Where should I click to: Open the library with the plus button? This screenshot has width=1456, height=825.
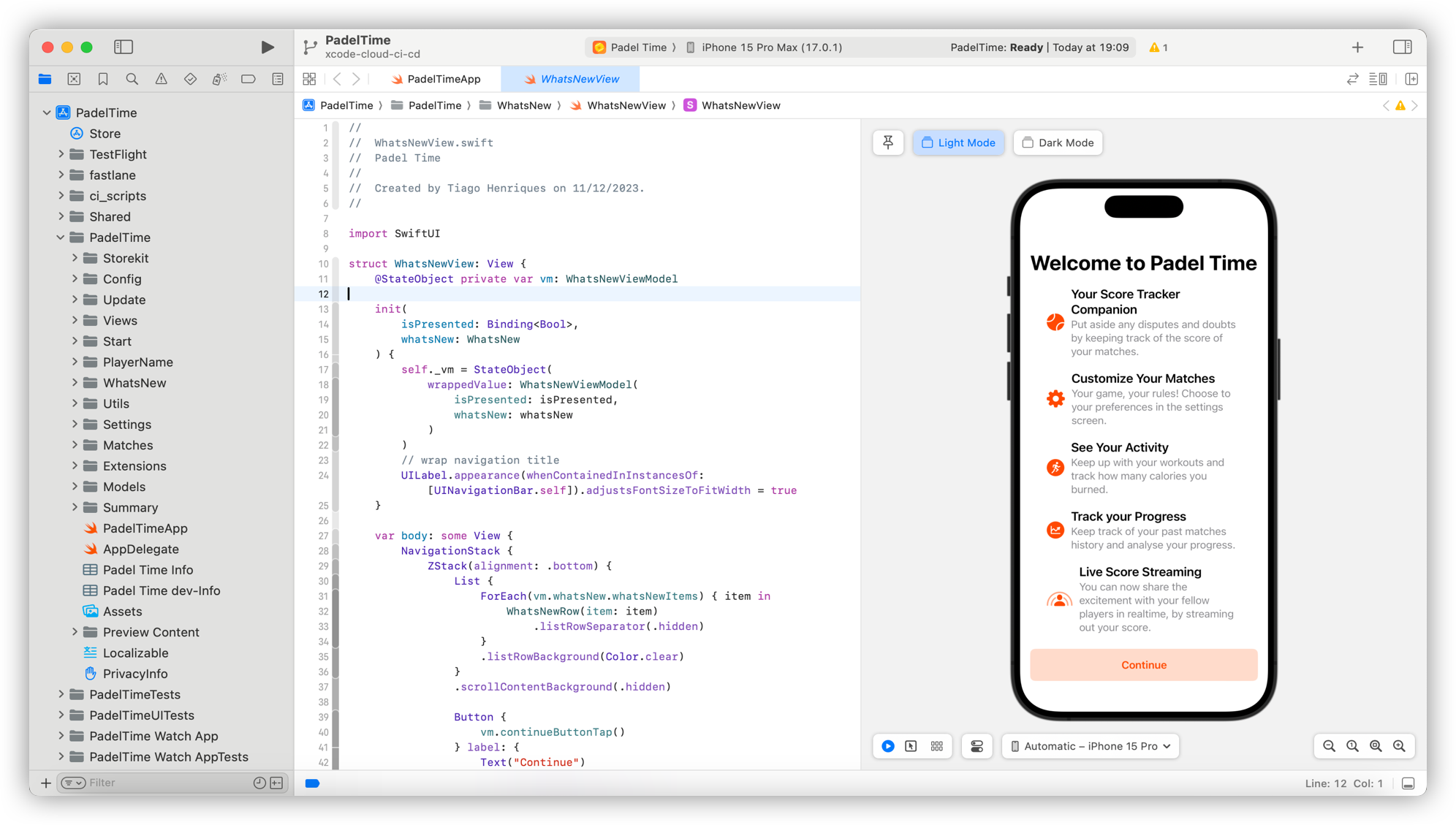(x=1357, y=47)
